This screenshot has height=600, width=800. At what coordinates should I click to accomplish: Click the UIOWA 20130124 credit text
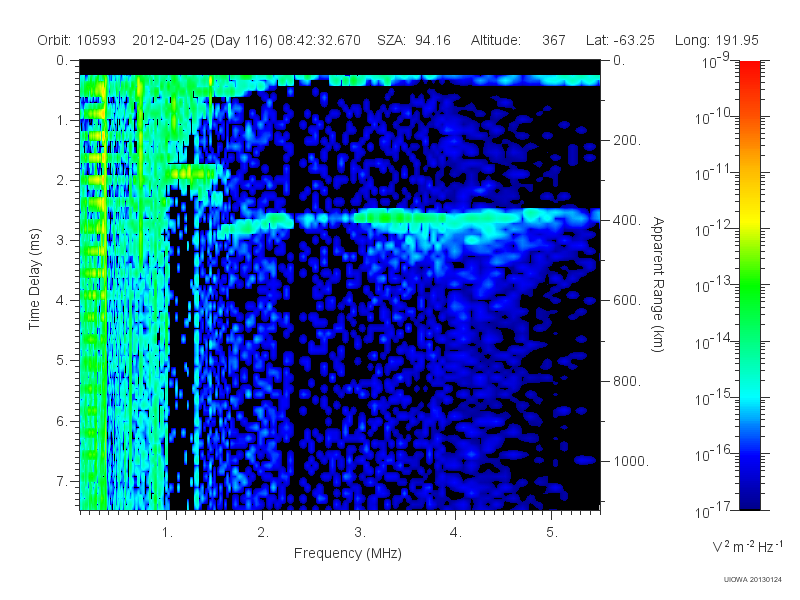tap(753, 579)
